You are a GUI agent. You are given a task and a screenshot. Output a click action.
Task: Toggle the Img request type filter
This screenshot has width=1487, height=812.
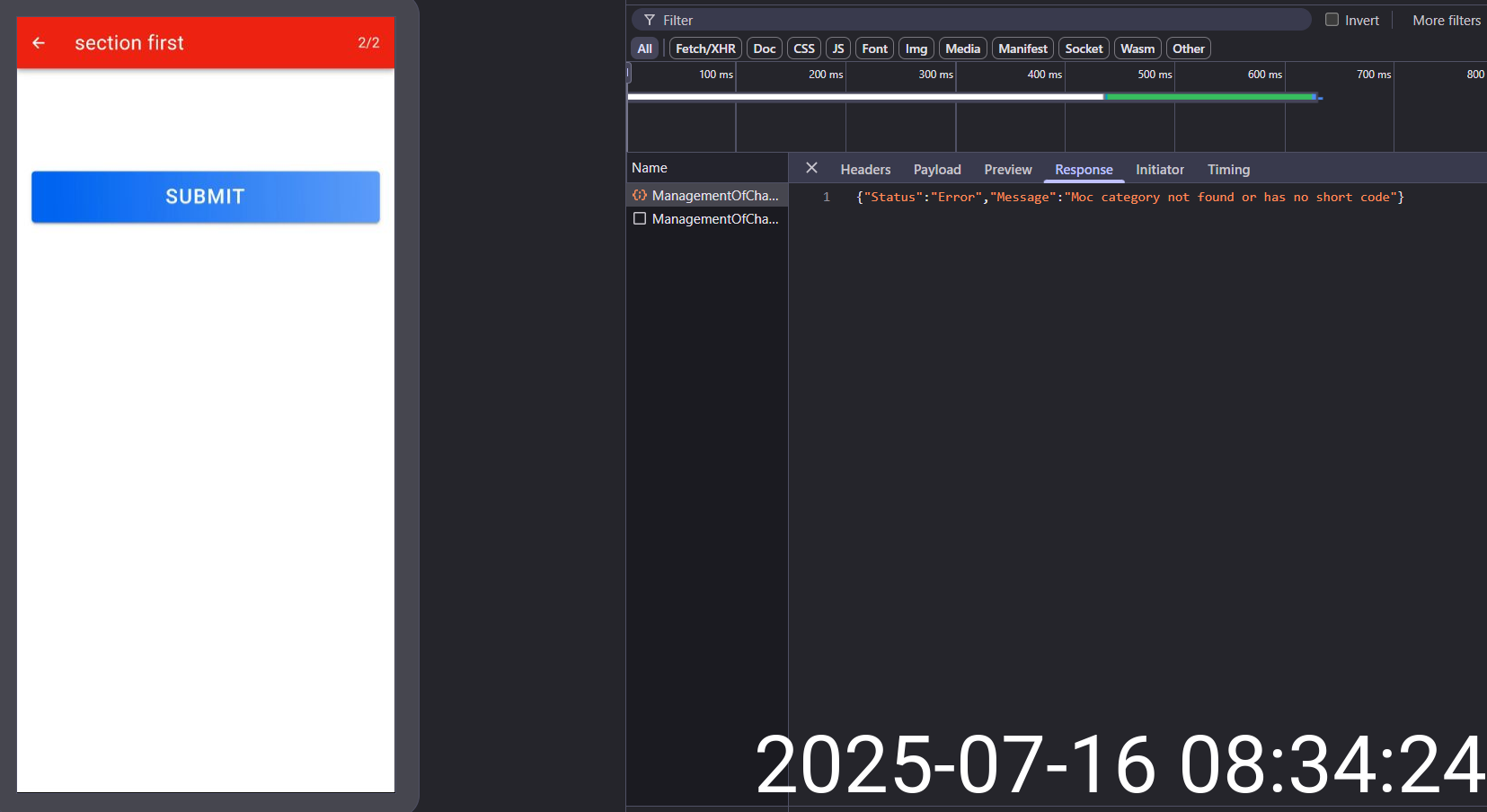click(916, 49)
